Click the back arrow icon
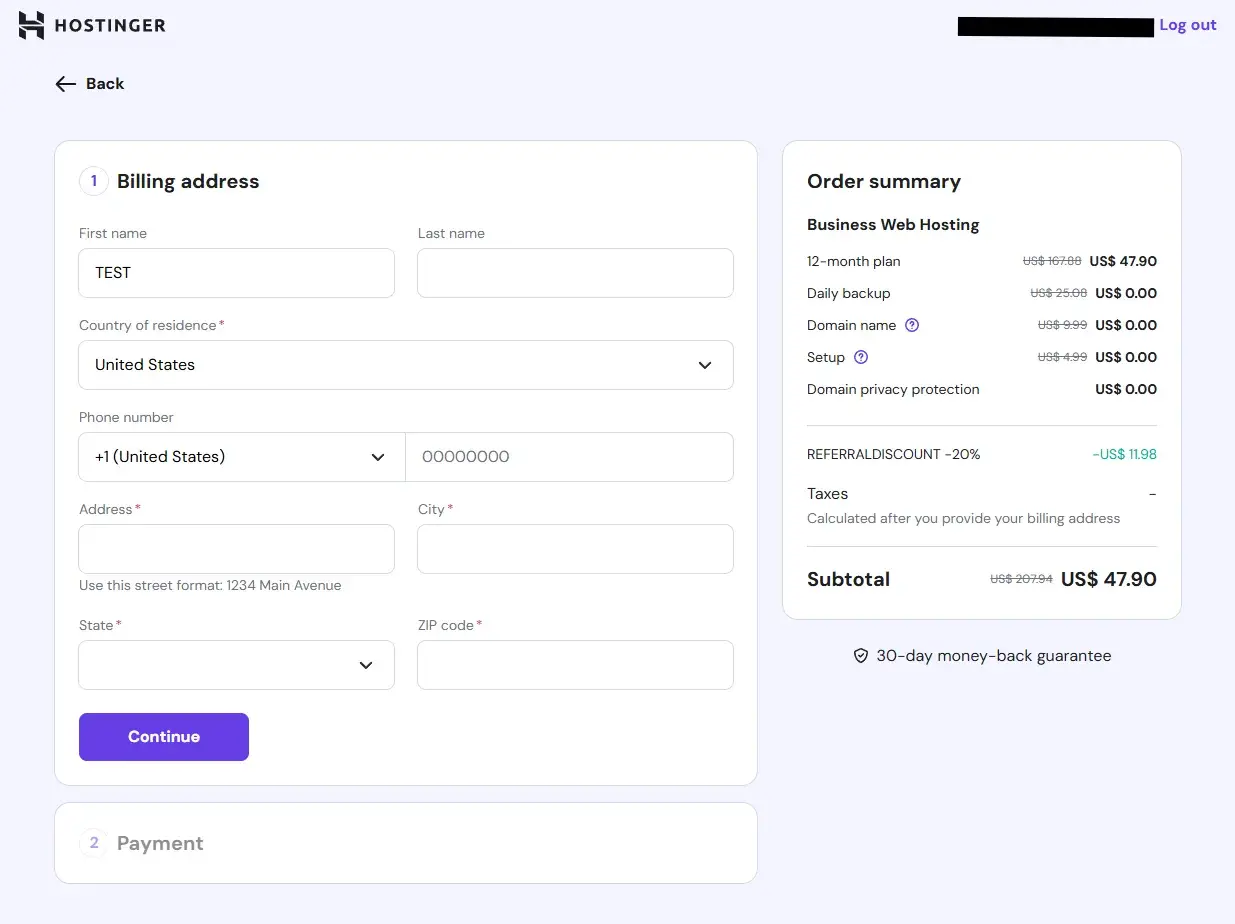Screen dimensions: 1235x924 coord(66,84)
